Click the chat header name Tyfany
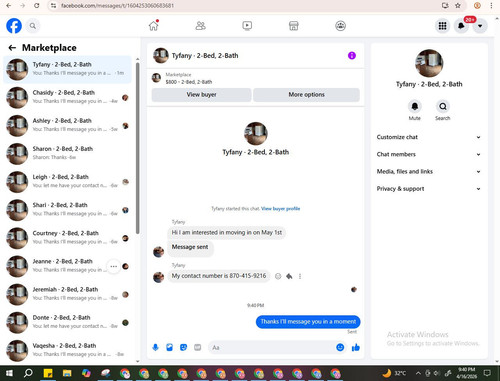This screenshot has height=381, width=500. tap(205, 56)
